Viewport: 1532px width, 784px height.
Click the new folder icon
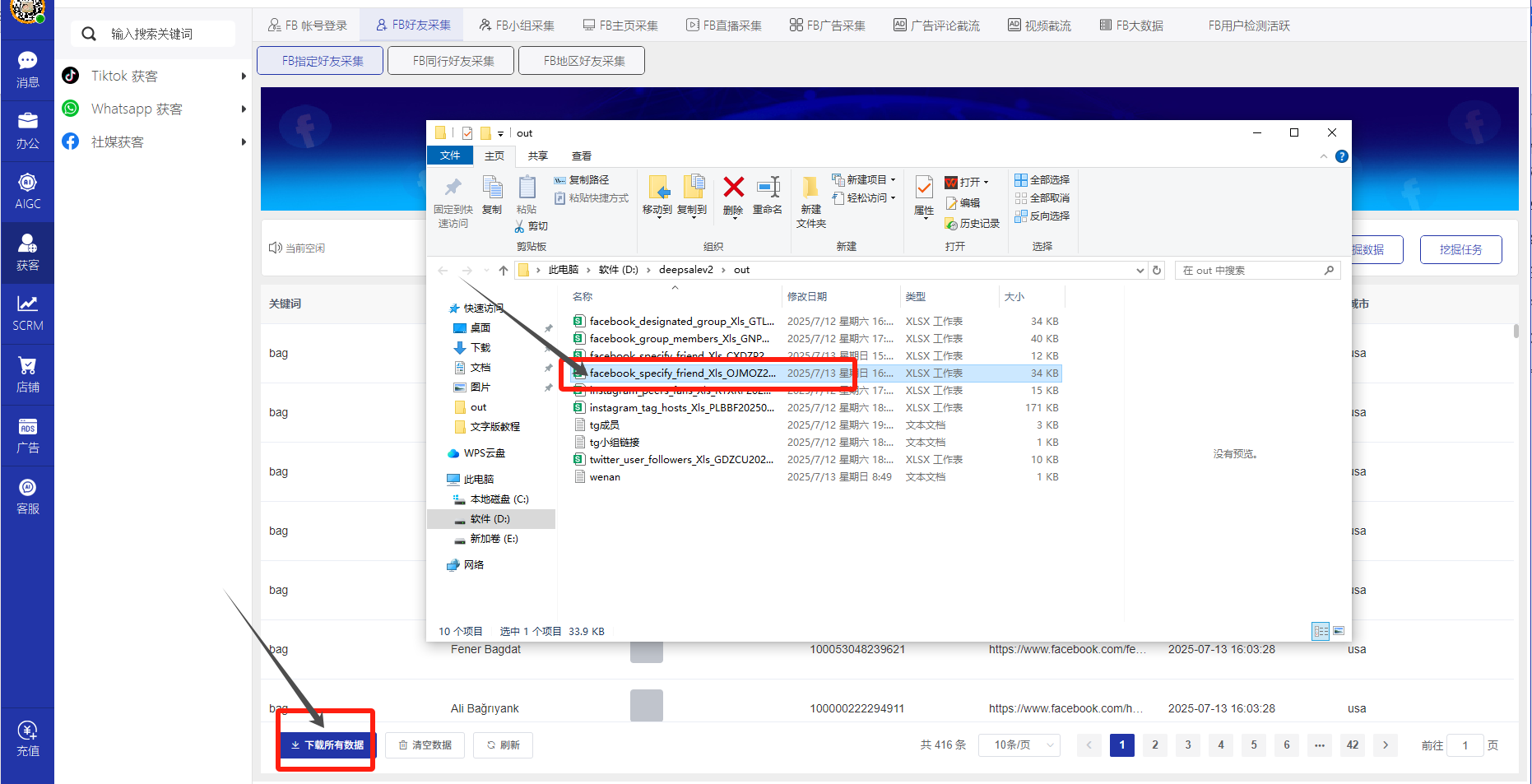[810, 199]
